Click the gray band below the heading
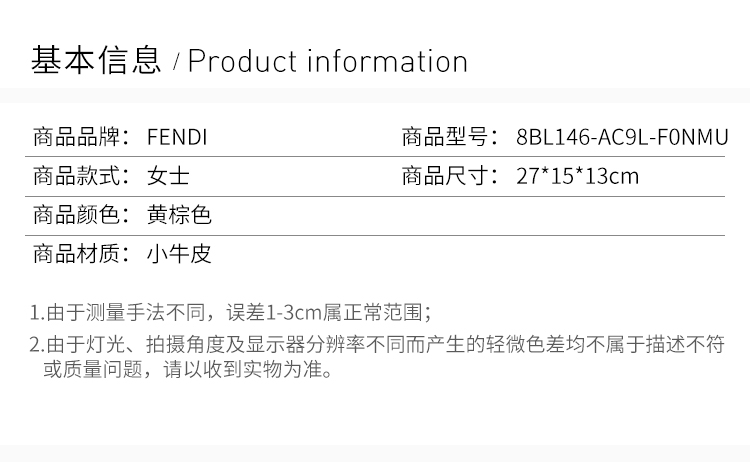This screenshot has width=750, height=462. coord(375,95)
